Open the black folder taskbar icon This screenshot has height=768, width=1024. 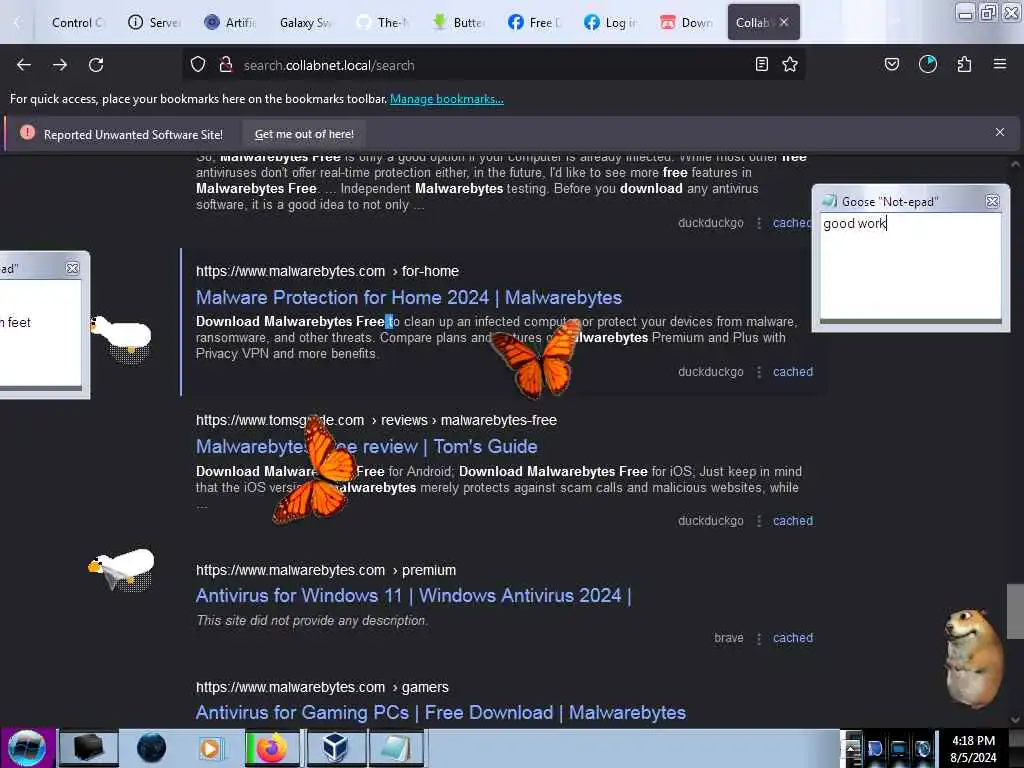pyautogui.click(x=89, y=748)
